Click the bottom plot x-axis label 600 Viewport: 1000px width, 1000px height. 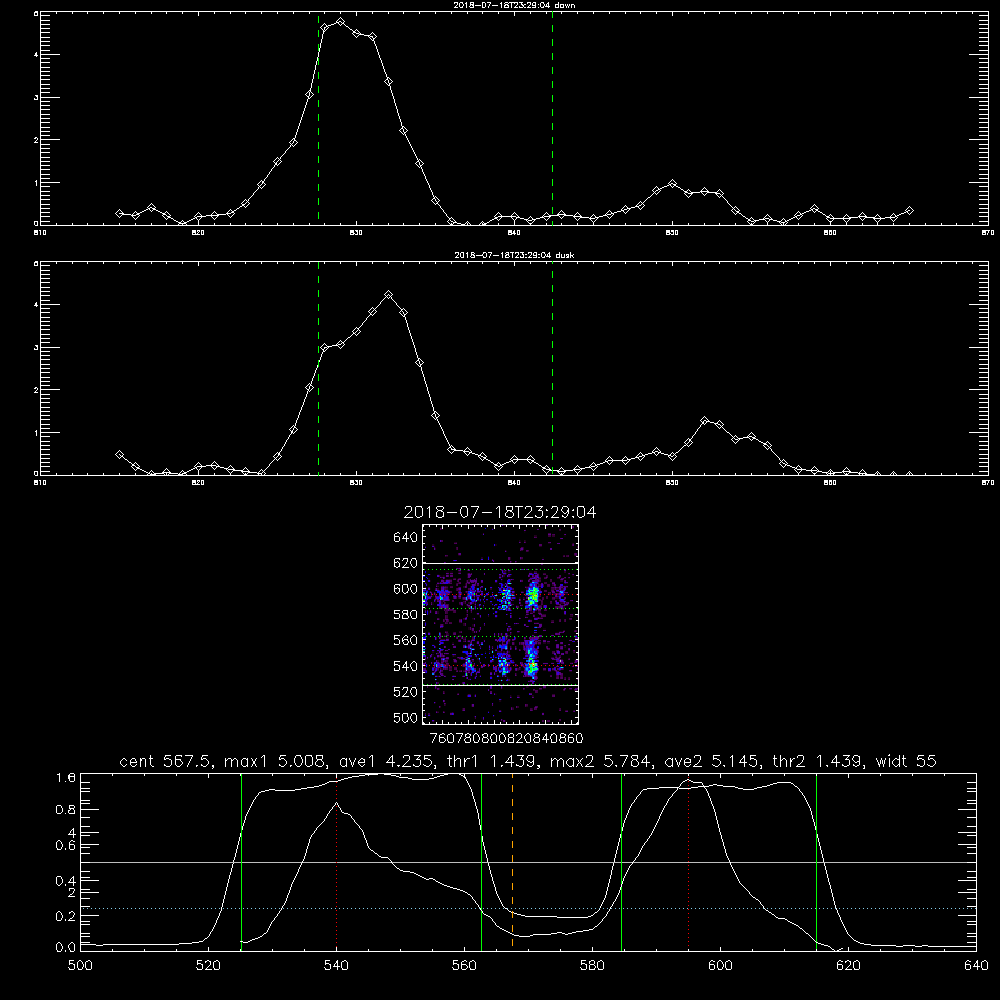click(x=720, y=966)
